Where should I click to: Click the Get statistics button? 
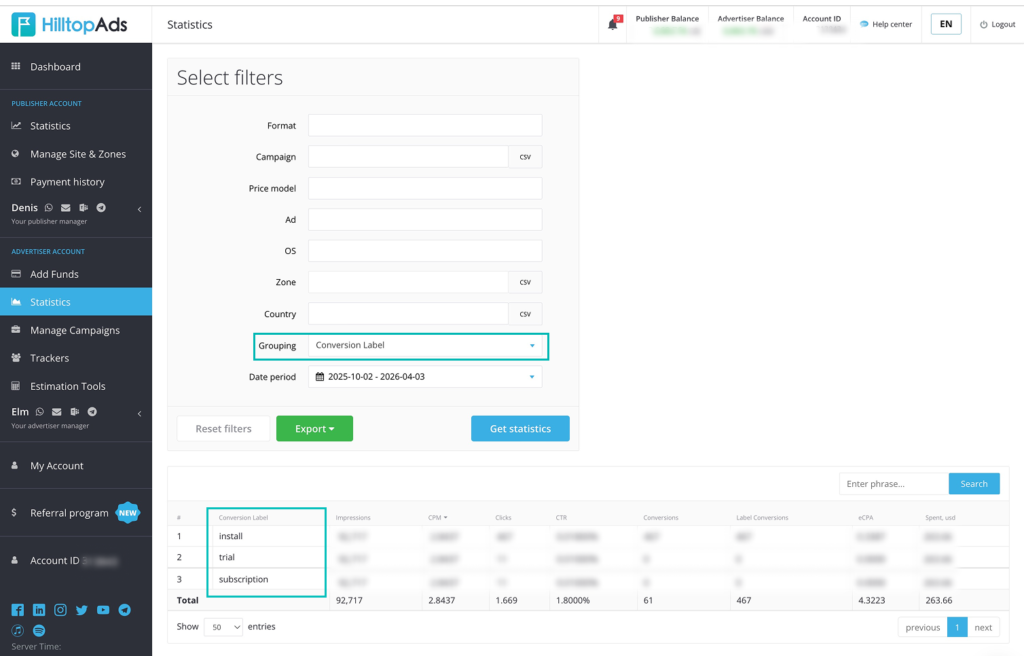pyautogui.click(x=520, y=429)
